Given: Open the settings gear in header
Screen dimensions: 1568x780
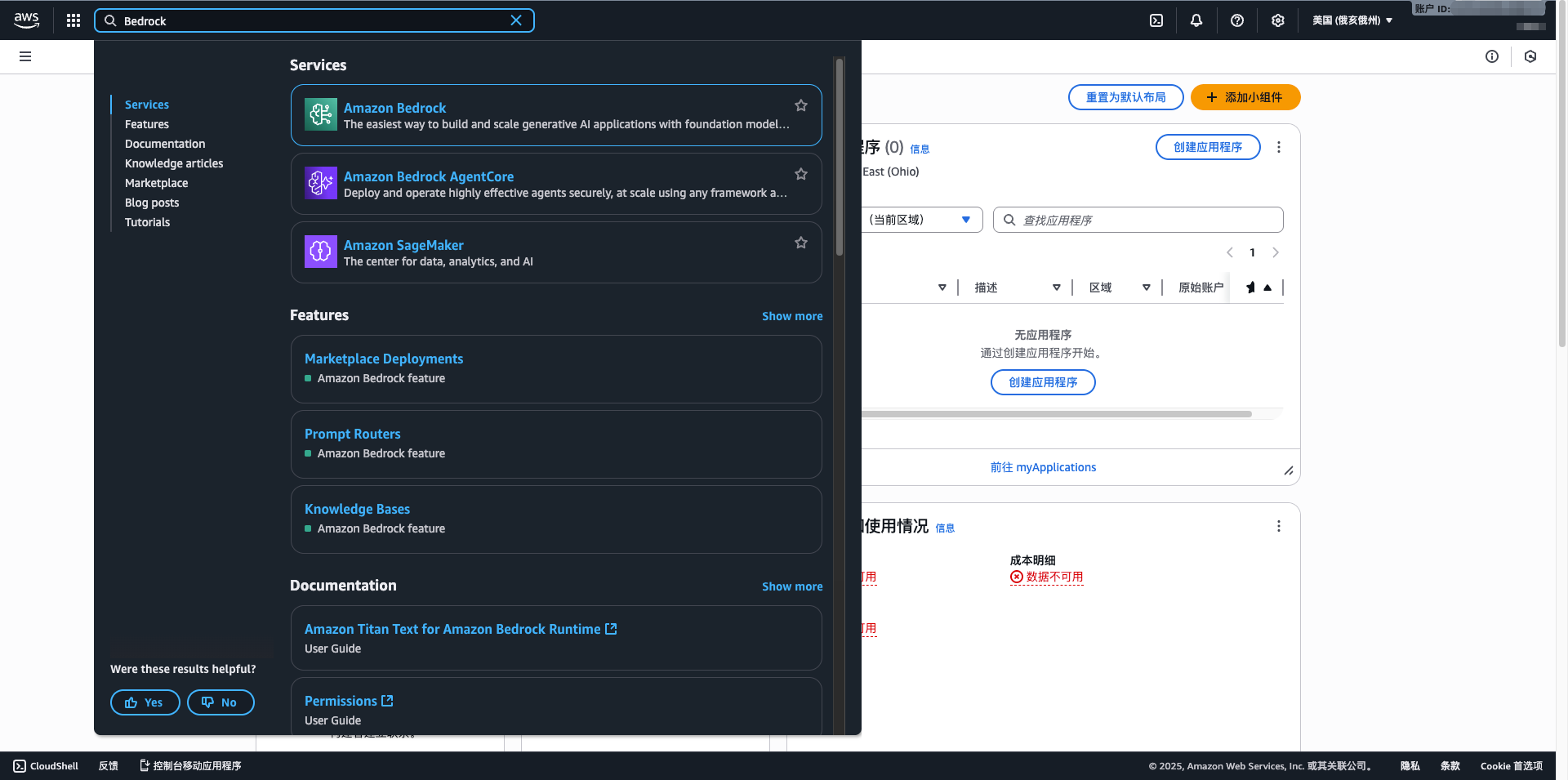Looking at the screenshot, I should tap(1278, 20).
